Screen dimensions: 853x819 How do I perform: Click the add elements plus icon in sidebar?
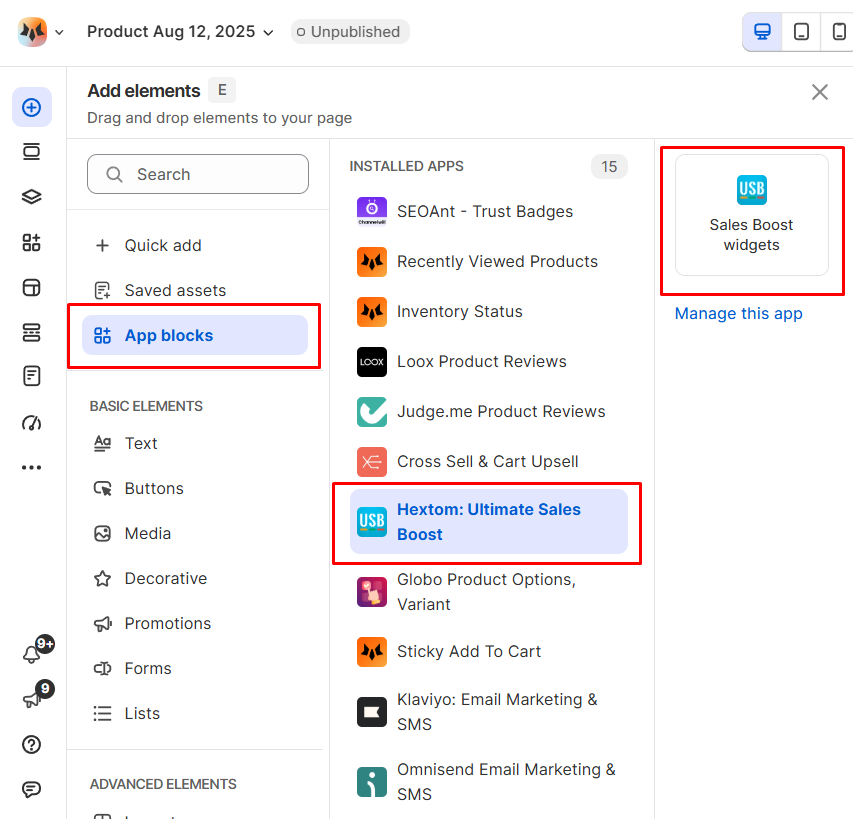click(x=32, y=107)
